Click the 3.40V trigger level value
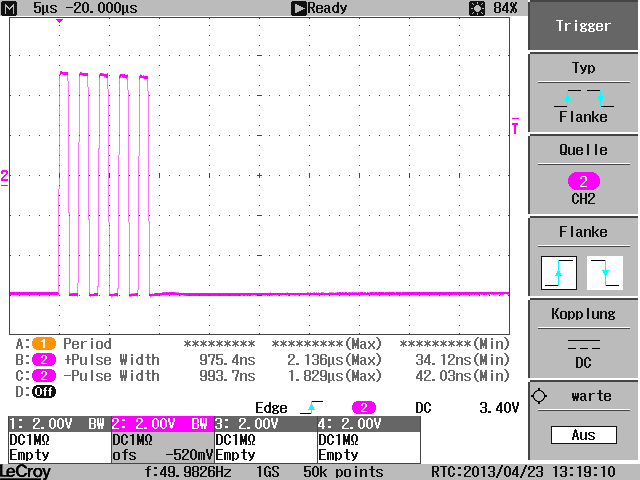640x480 pixels. coord(499,408)
